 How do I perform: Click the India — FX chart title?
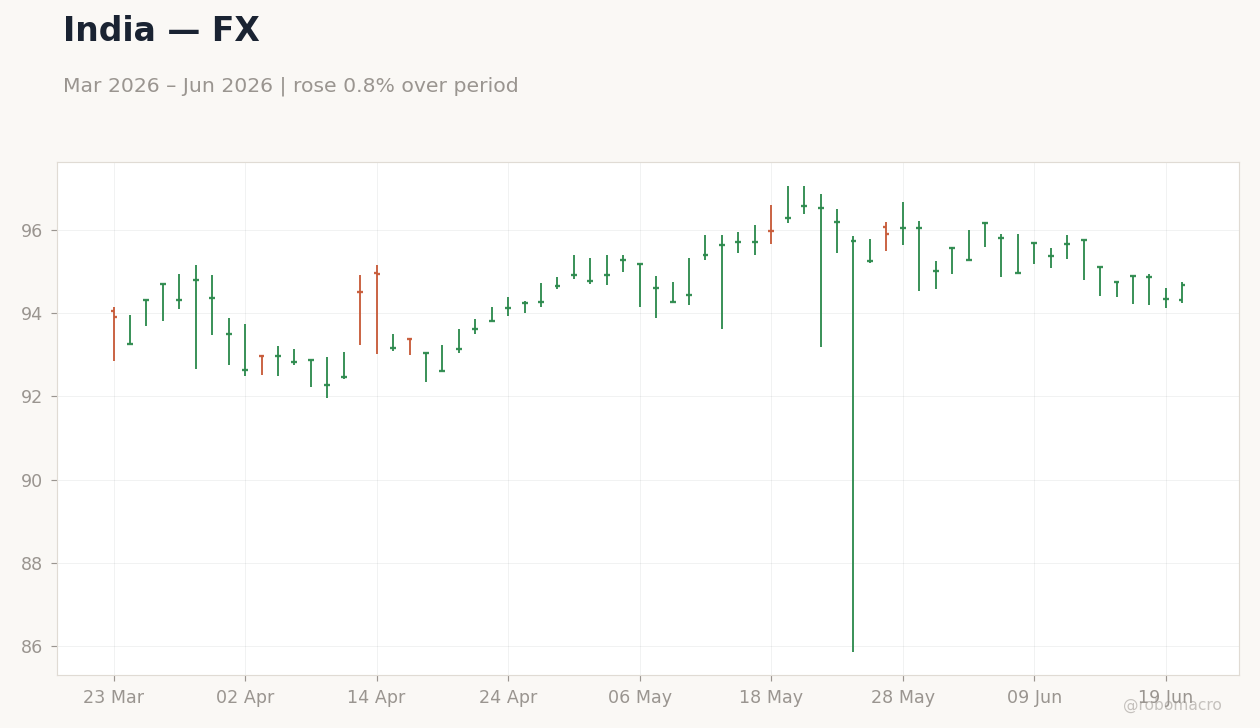[161, 31]
